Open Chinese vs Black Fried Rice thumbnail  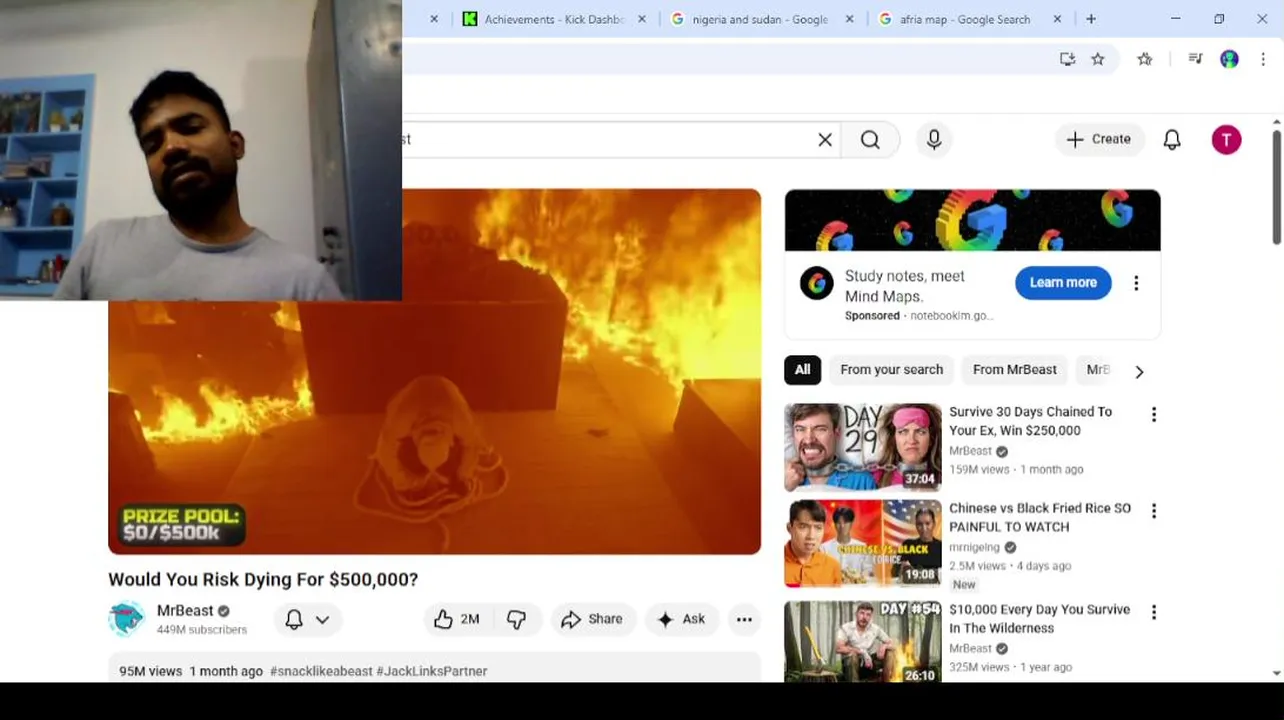(863, 543)
